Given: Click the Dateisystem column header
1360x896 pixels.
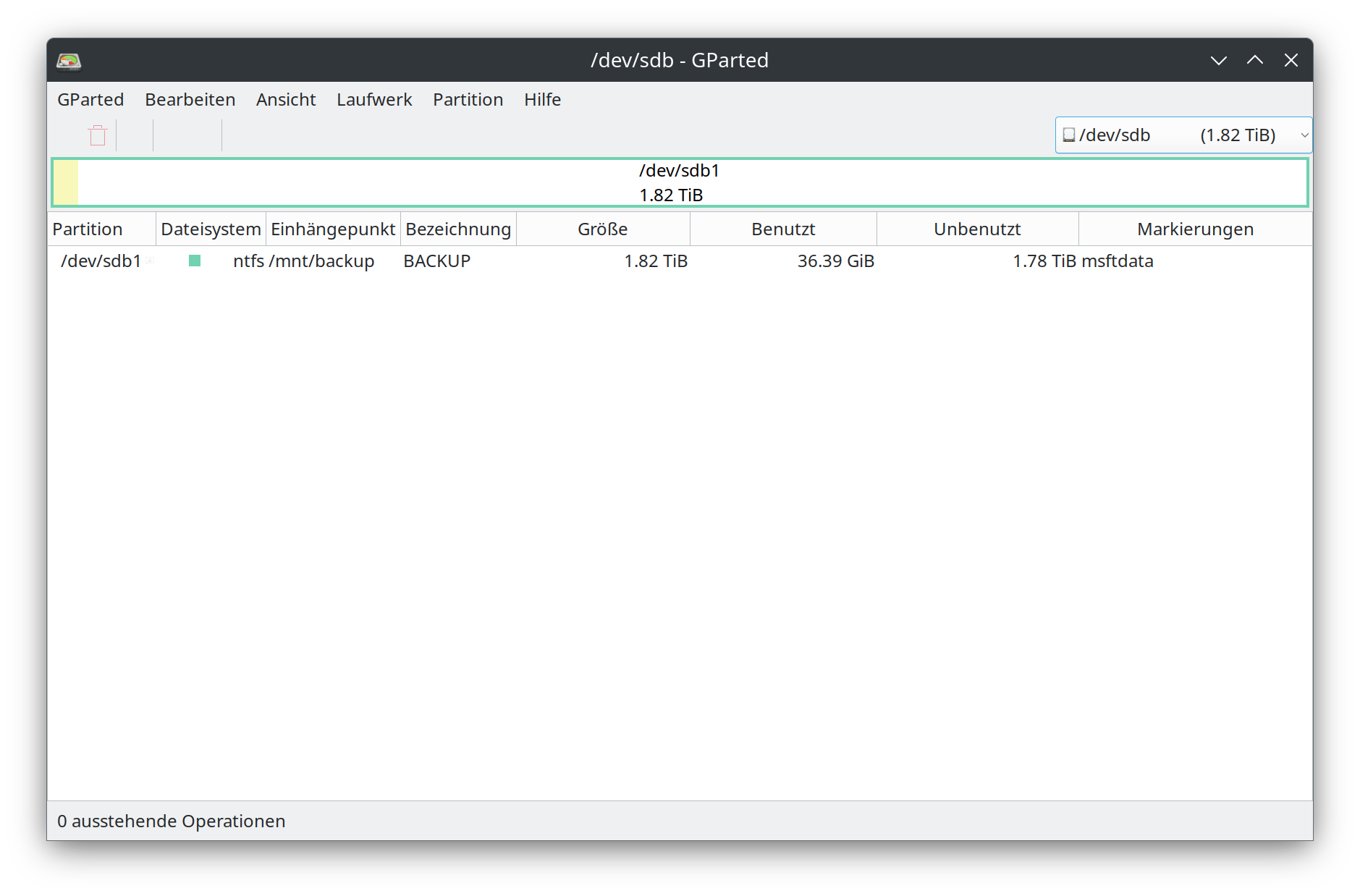Looking at the screenshot, I should click(x=211, y=229).
